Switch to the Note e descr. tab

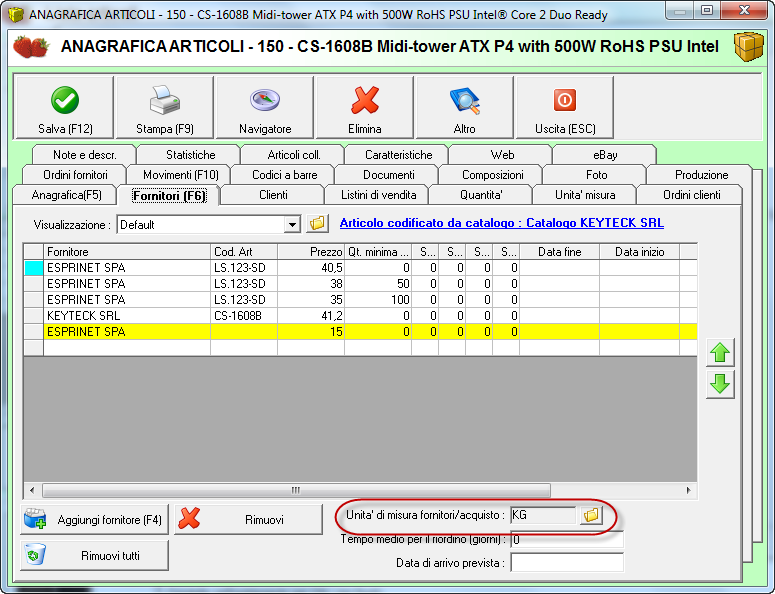tap(85, 155)
